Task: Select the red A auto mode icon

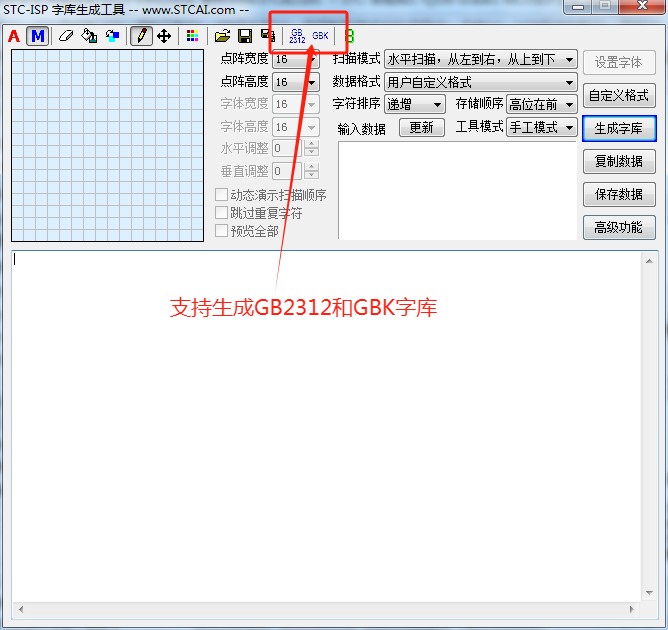Action: (x=14, y=36)
